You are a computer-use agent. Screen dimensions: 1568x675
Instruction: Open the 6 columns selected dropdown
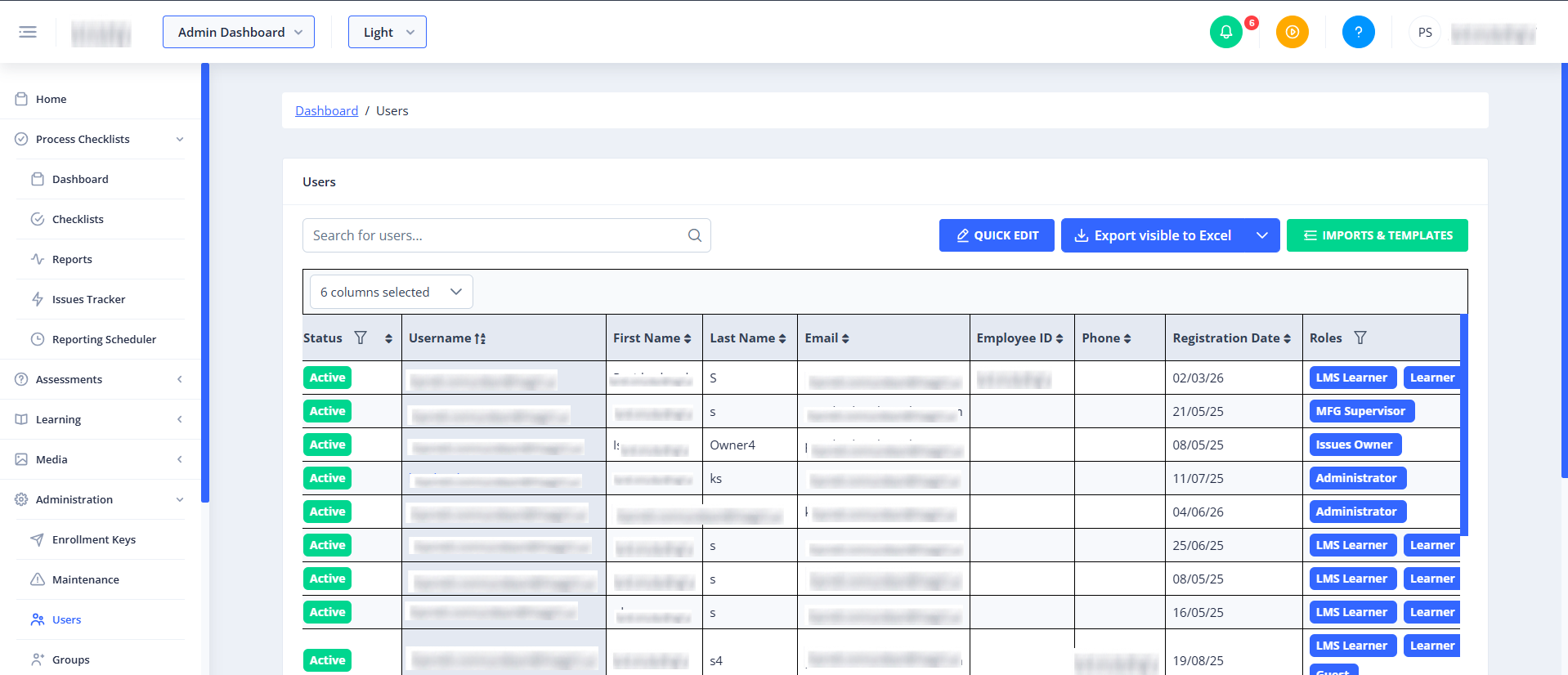(x=392, y=292)
